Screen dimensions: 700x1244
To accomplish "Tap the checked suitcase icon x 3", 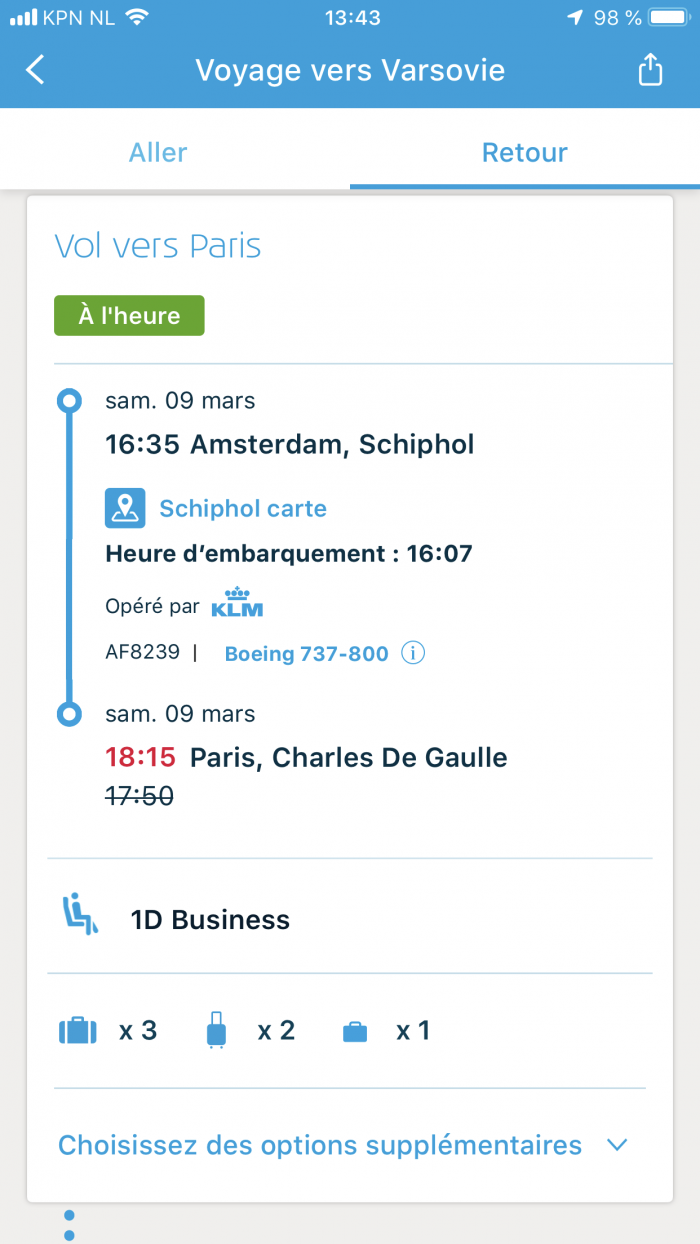I will (x=78, y=1031).
